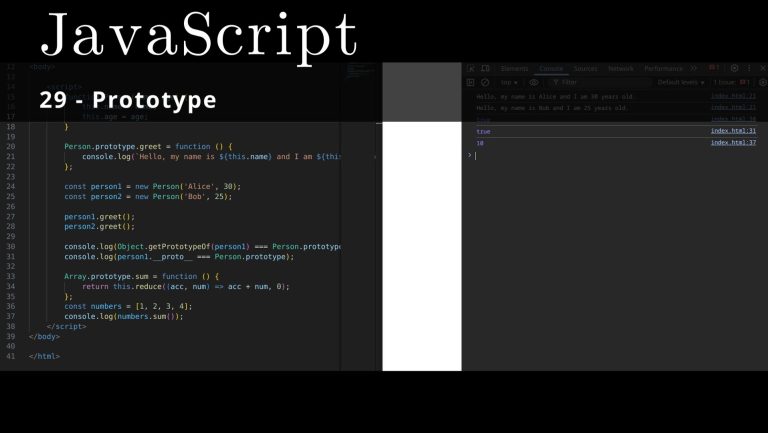The width and height of the screenshot is (768, 433).
Task: Click the line 'console.log(numbers.sum());'
Action: 123,316
